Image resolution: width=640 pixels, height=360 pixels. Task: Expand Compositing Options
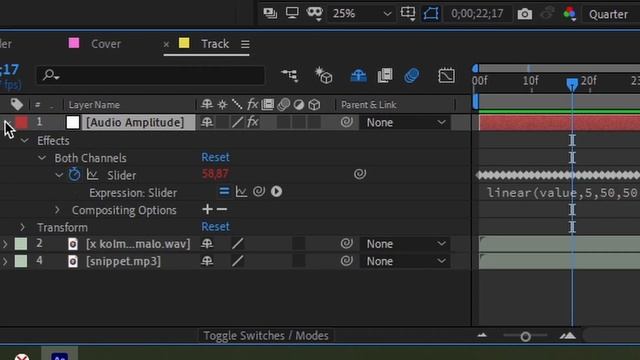click(57, 210)
